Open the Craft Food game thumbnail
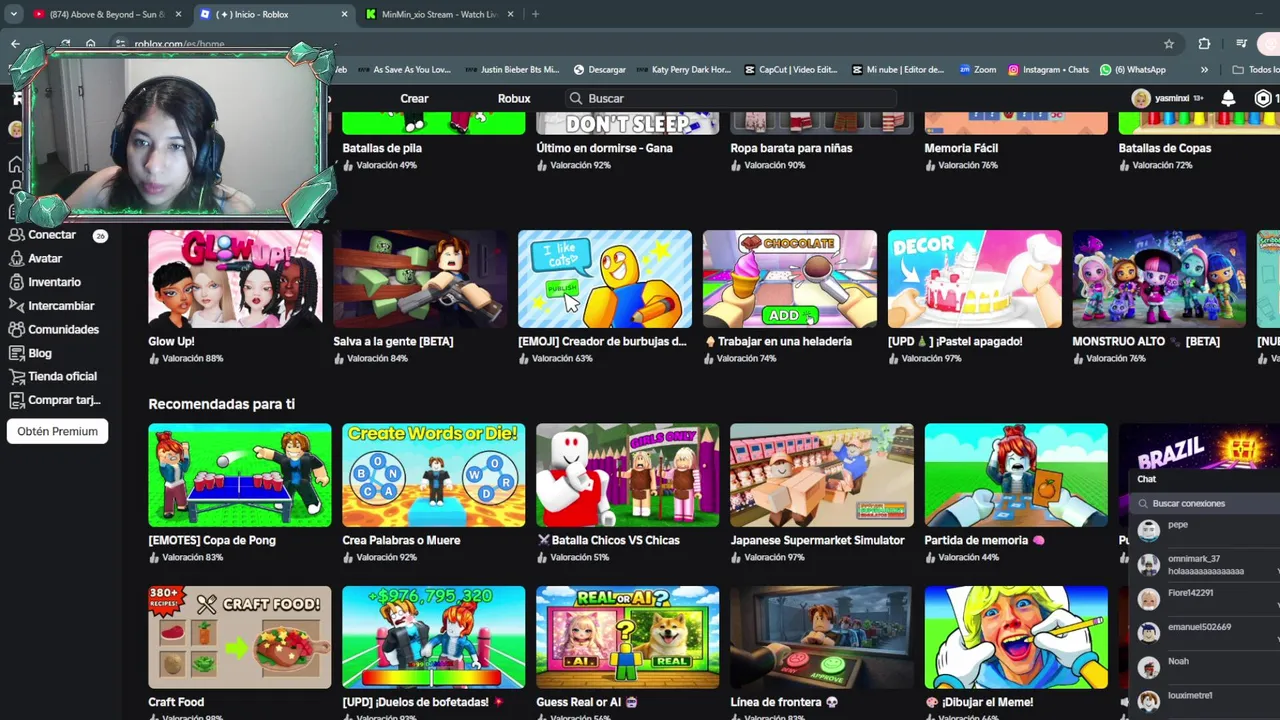Viewport: 1280px width, 720px height. 240,637
